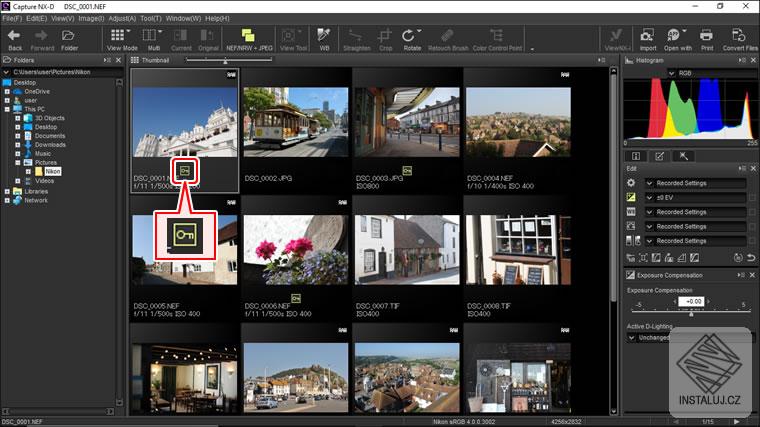The image size is (760, 427).
Task: Click the Convert Files icon
Action: click(x=740, y=36)
